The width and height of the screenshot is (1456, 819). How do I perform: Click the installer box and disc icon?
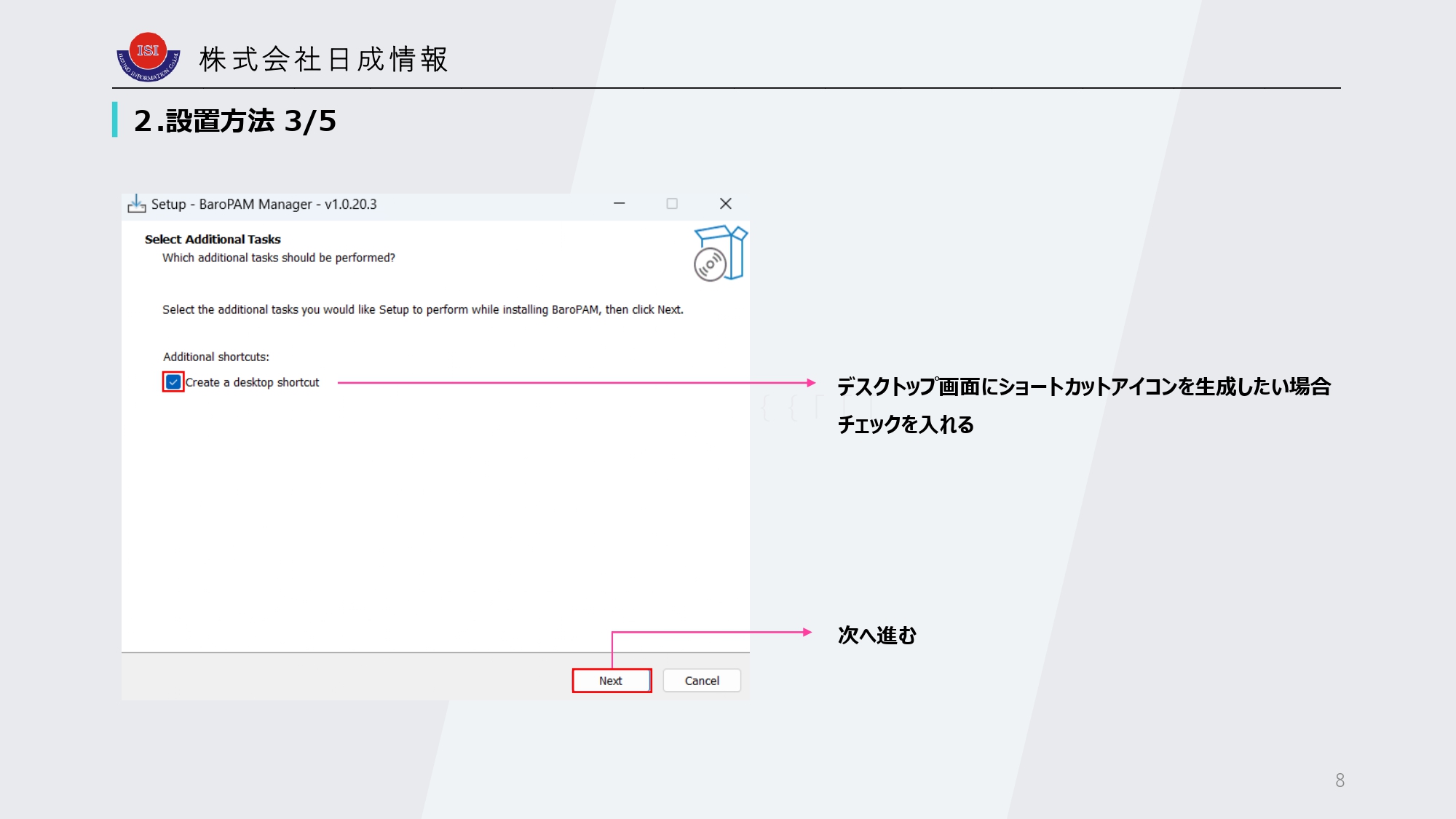721,253
